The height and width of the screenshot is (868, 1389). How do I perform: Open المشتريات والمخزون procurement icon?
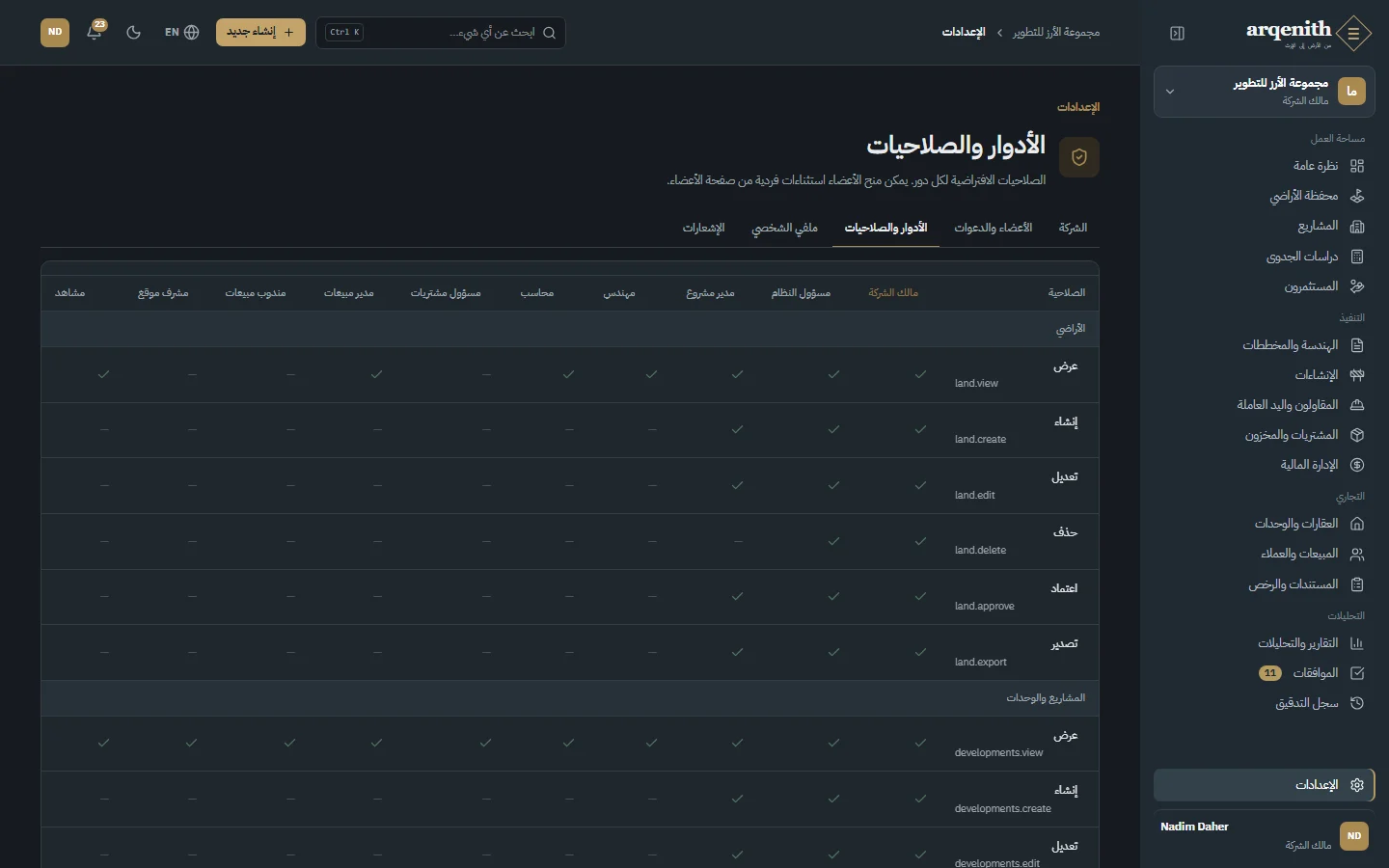pos(1357,435)
